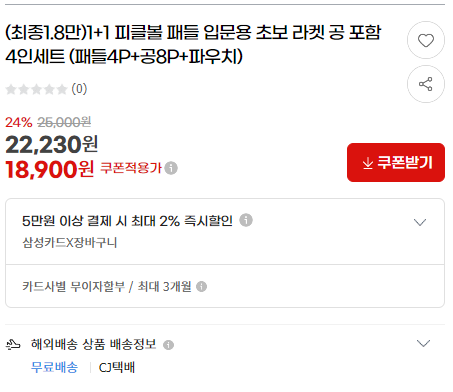Open the star rating reviews (0)
Screen dimensions: 453x392
(x=46, y=89)
